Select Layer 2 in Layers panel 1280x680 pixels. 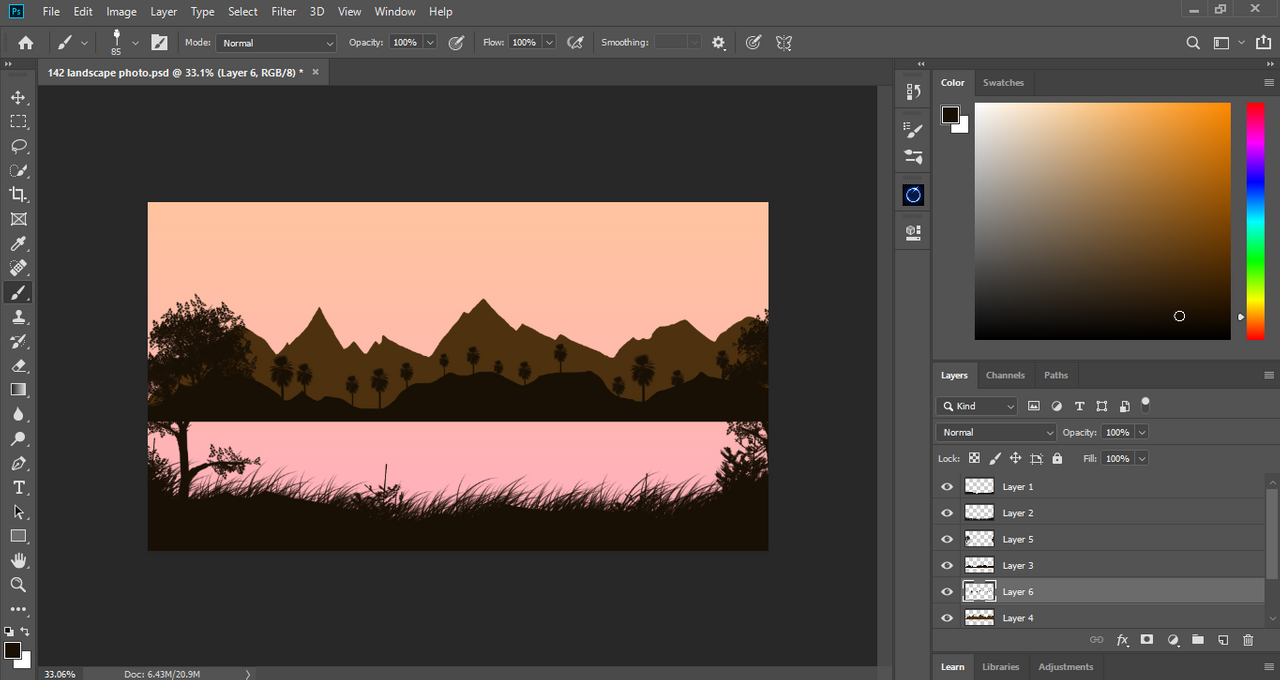[x=1018, y=513]
